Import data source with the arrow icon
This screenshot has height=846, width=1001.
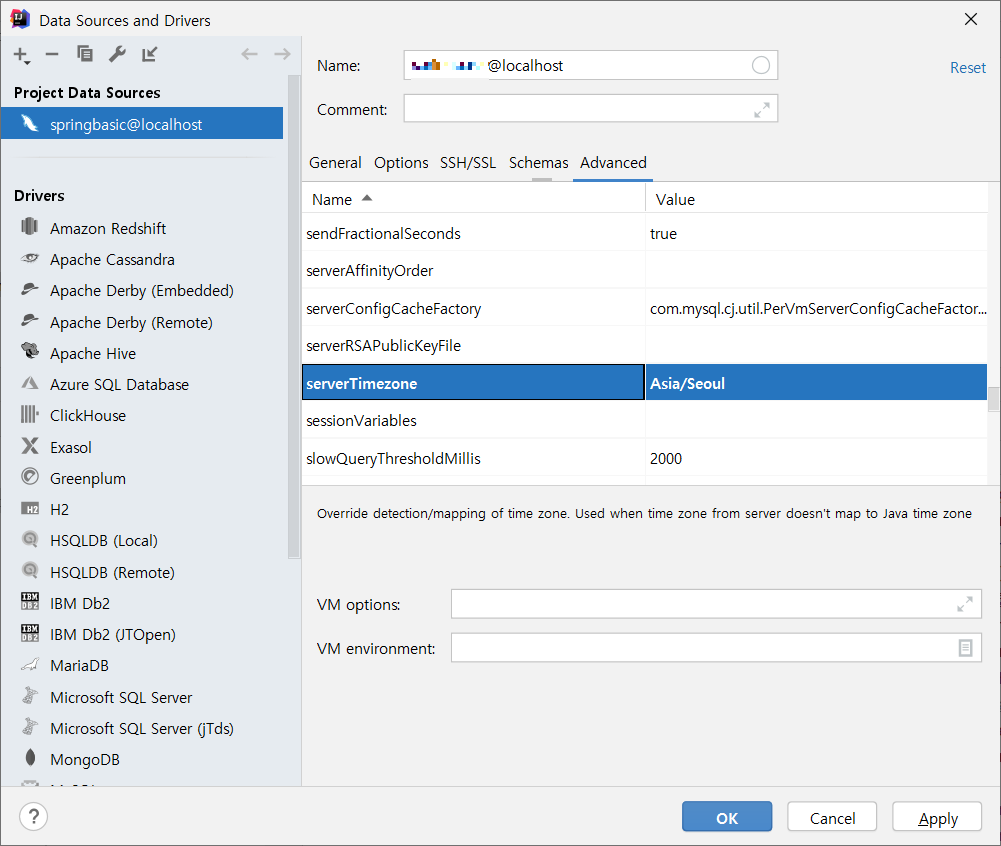[x=149, y=55]
